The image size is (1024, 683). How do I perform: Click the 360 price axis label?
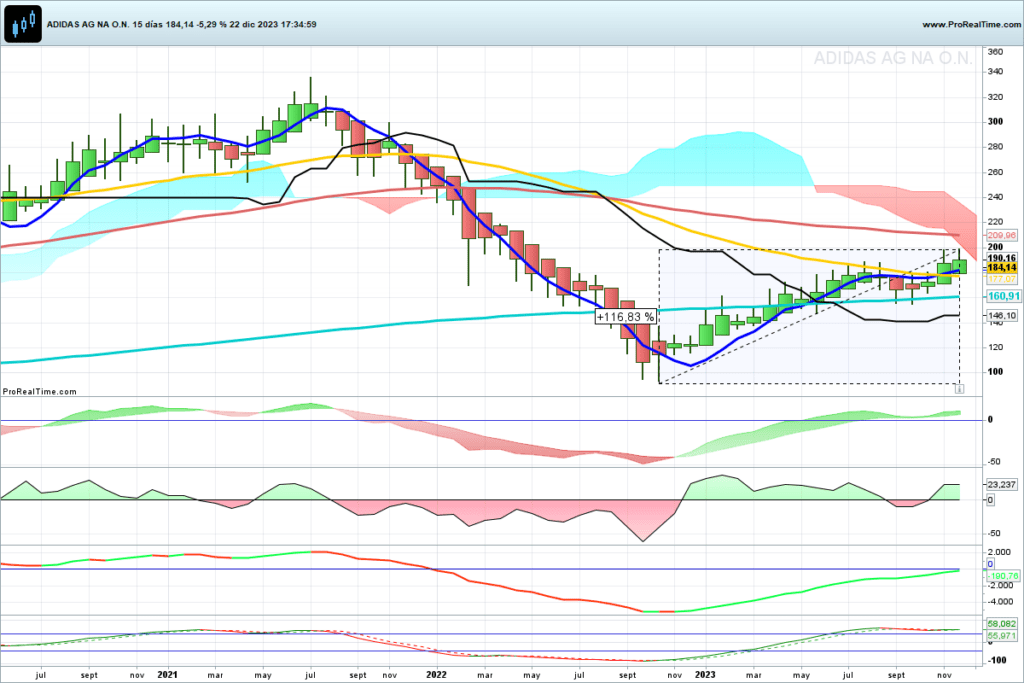[x=995, y=52]
